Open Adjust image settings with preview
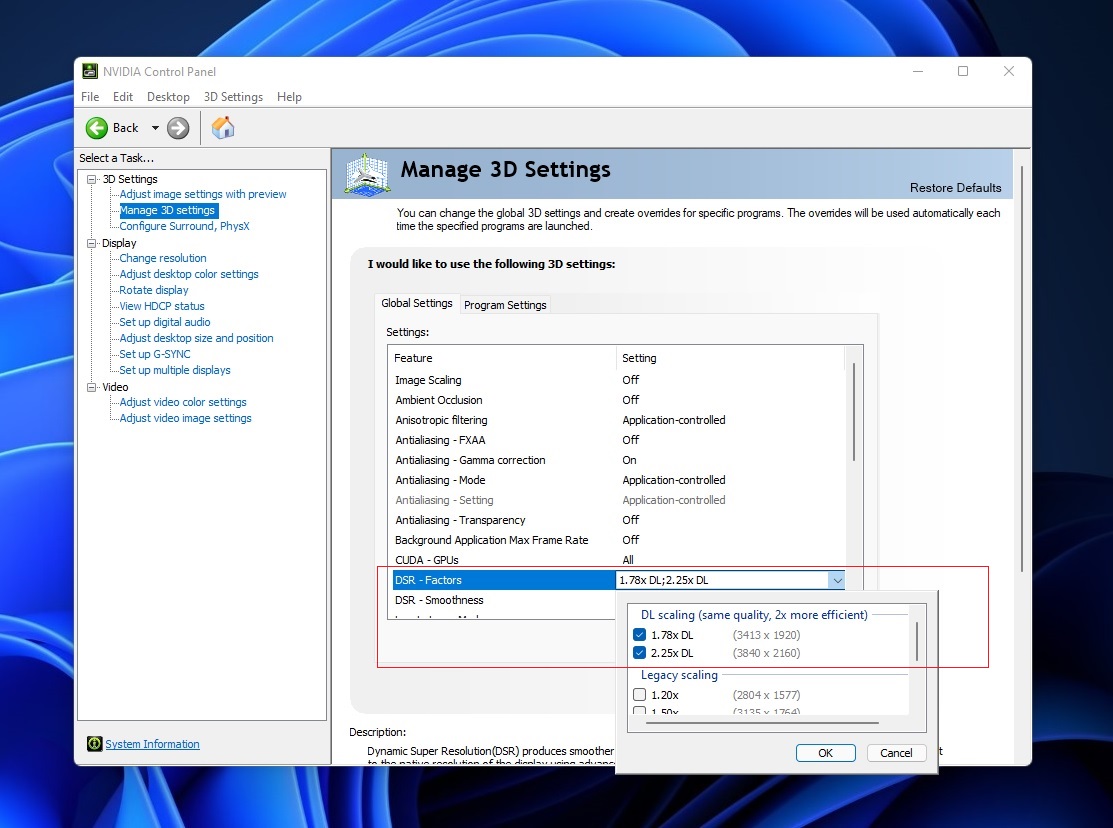 (x=203, y=194)
